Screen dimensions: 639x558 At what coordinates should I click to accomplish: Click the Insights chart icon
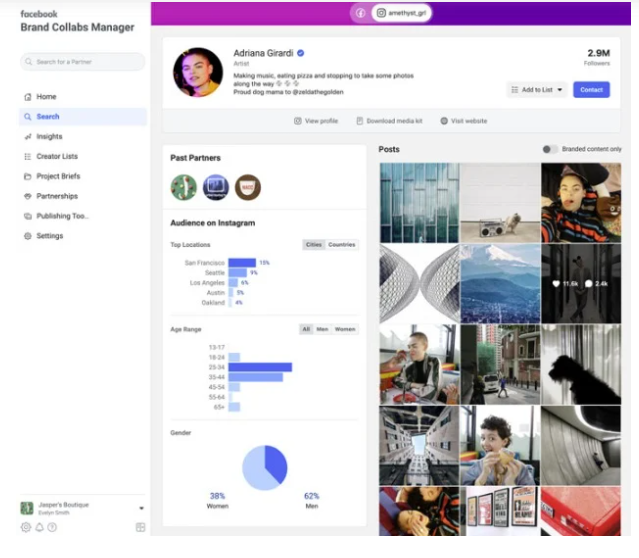click(28, 137)
